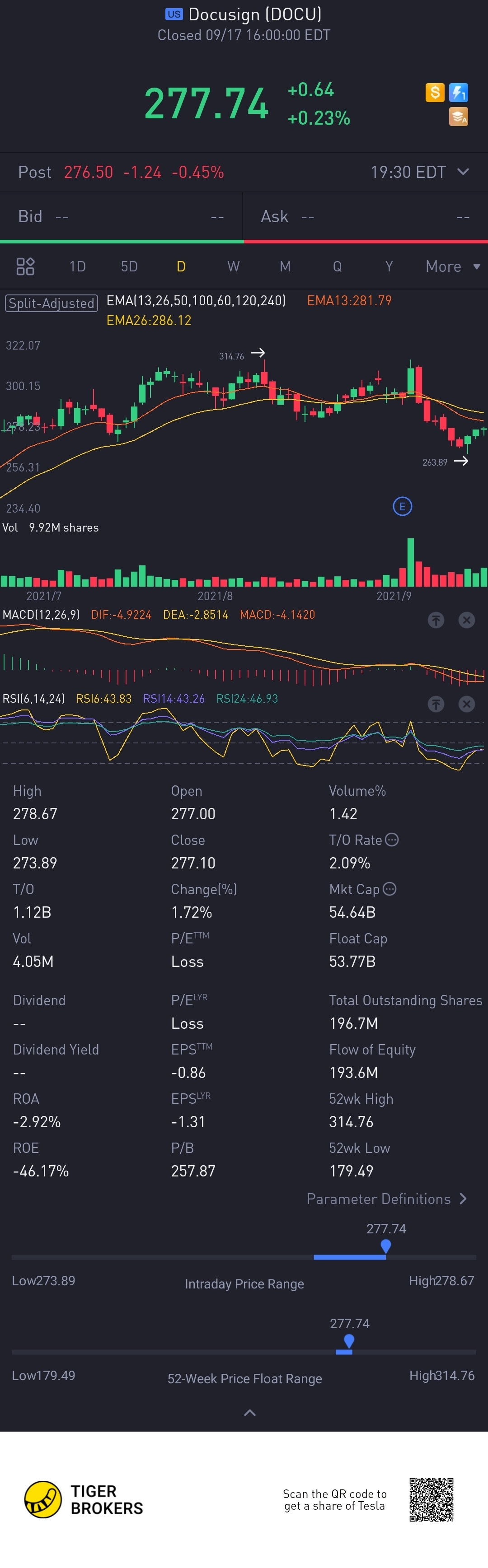The height and width of the screenshot is (1568, 488).
Task: Collapse the details with up chevron
Action: tap(250, 1412)
